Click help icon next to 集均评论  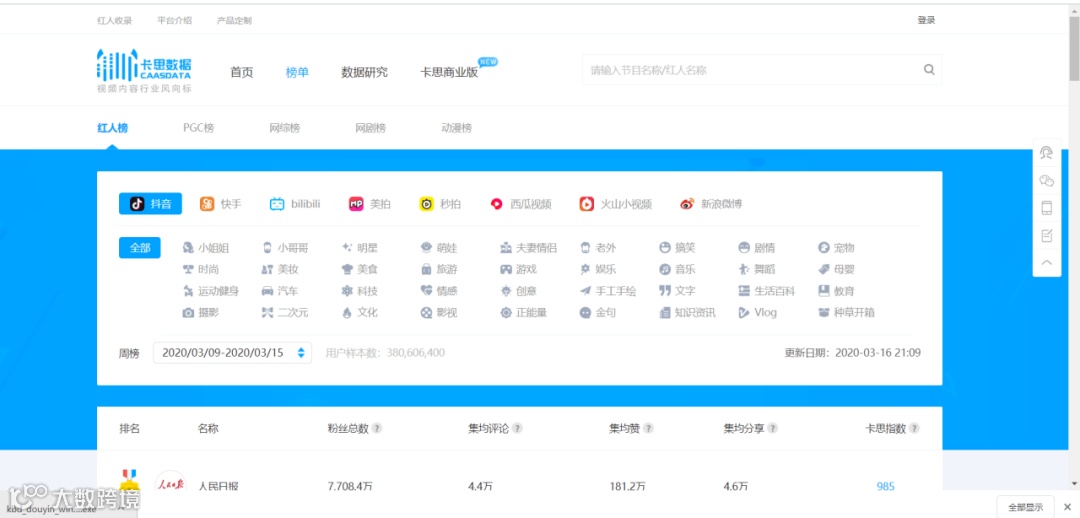click(x=517, y=428)
